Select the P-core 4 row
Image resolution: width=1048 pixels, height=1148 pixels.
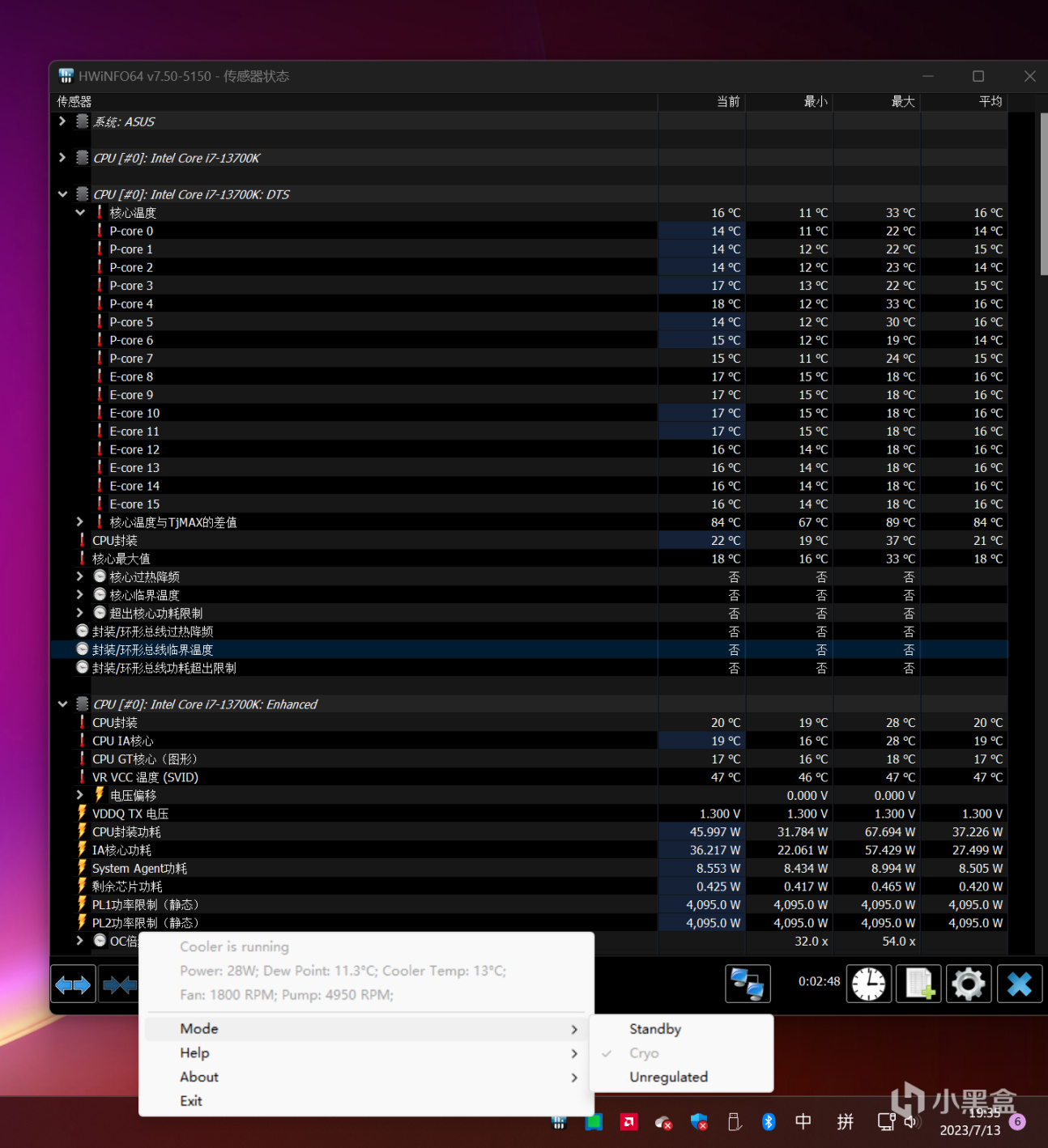[x=529, y=304]
